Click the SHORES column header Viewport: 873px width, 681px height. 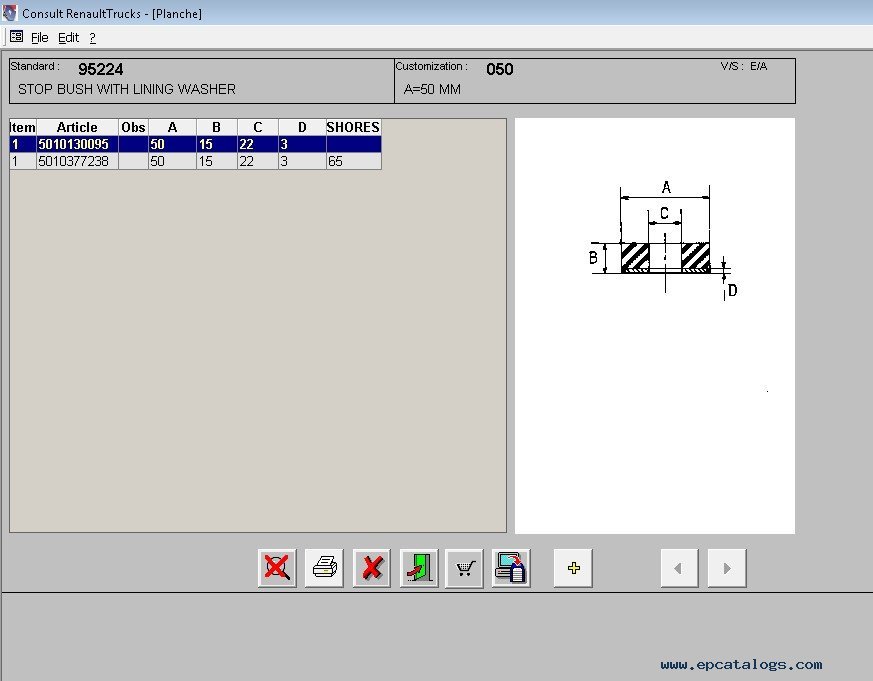click(x=353, y=127)
